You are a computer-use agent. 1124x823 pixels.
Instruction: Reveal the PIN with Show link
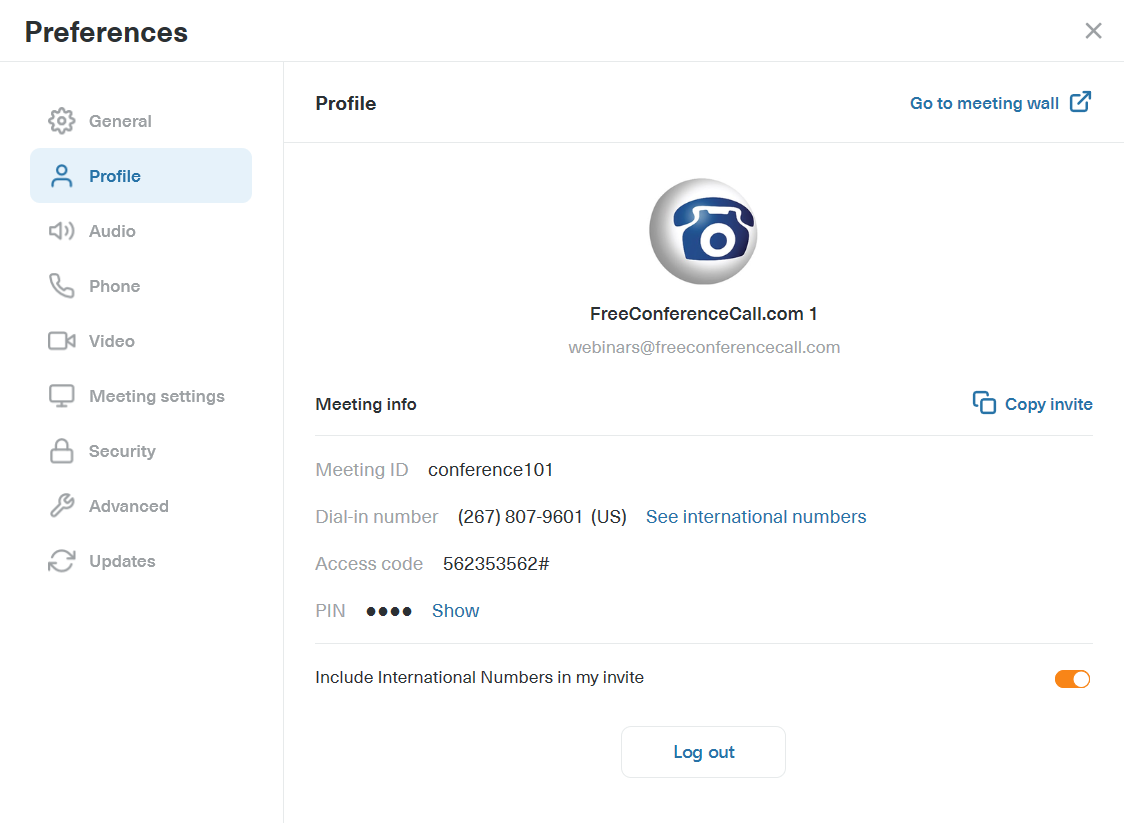point(455,611)
